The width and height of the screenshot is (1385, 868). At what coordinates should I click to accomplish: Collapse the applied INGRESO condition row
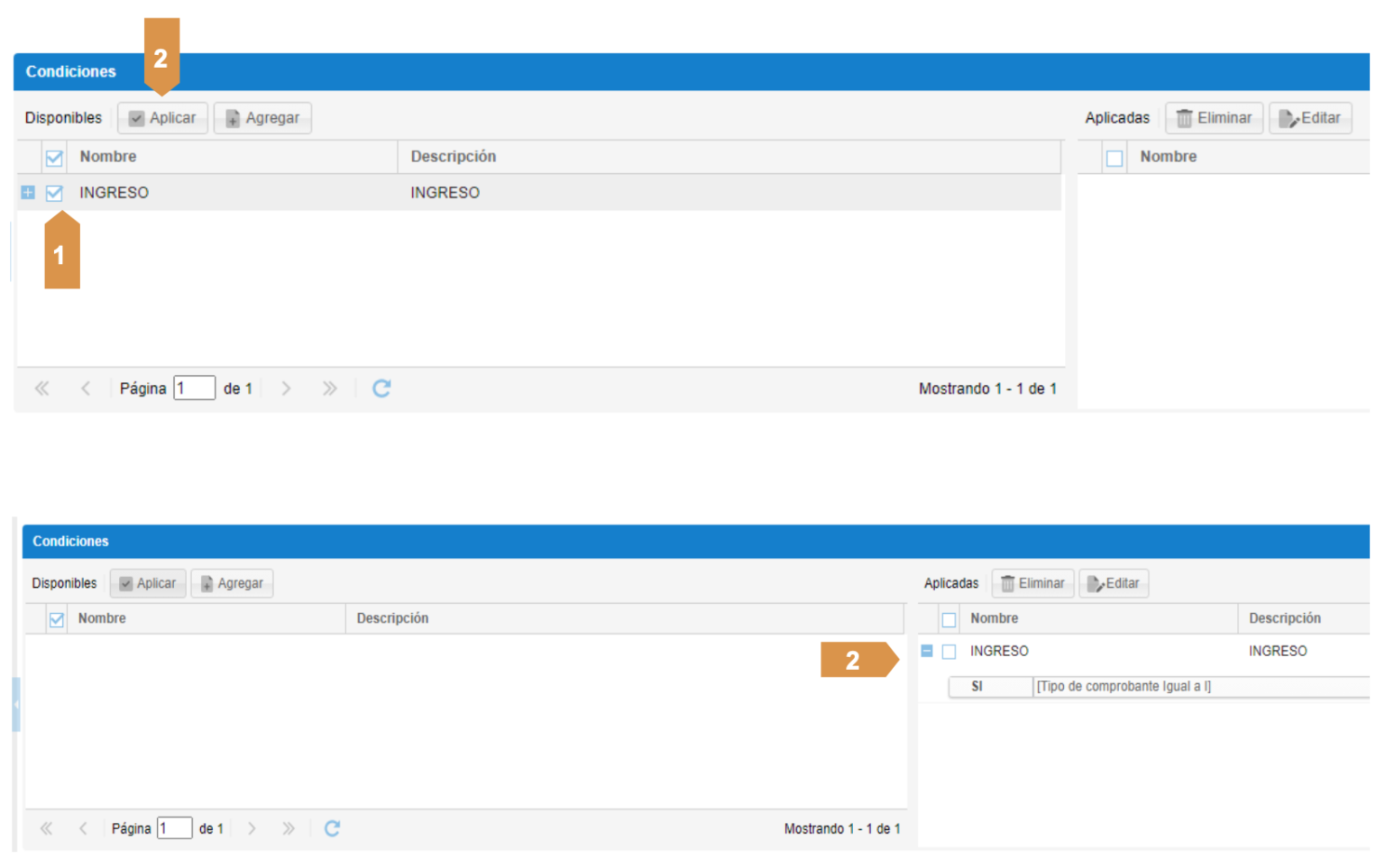[x=927, y=651]
